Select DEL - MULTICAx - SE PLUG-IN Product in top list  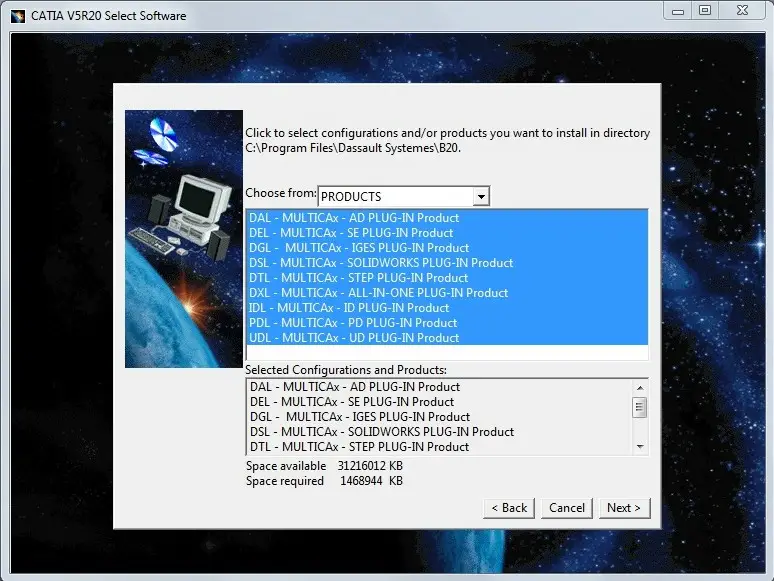[447, 232]
